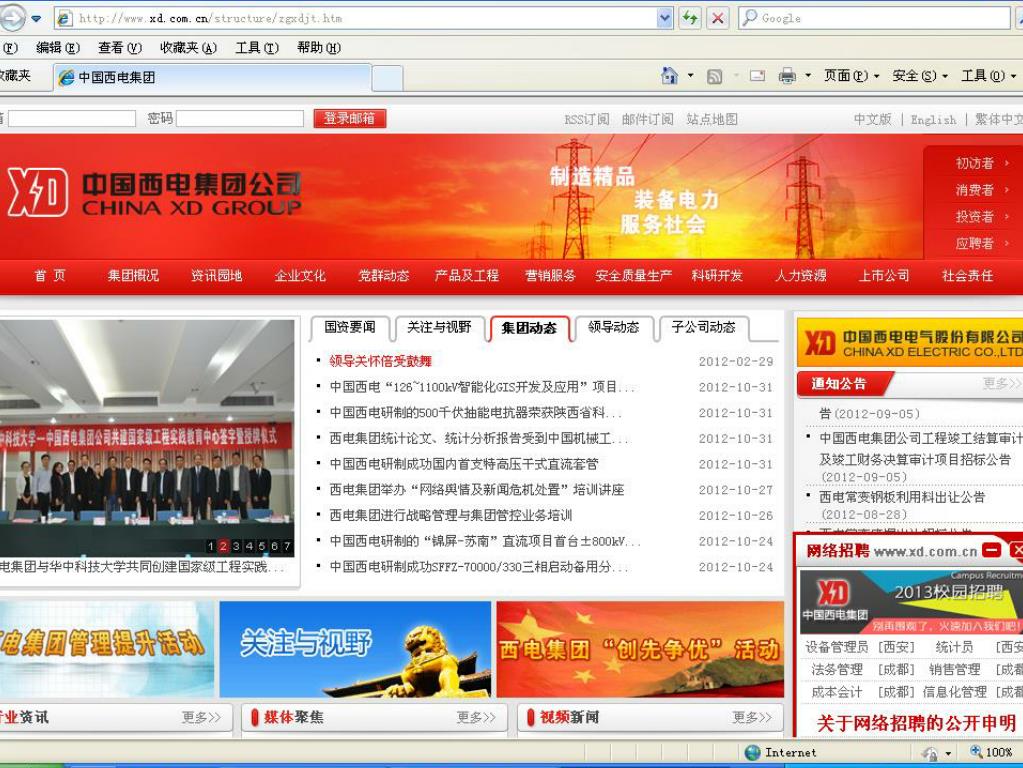1023x768 pixels.
Task: Open the 站点地图 link
Action: point(712,119)
